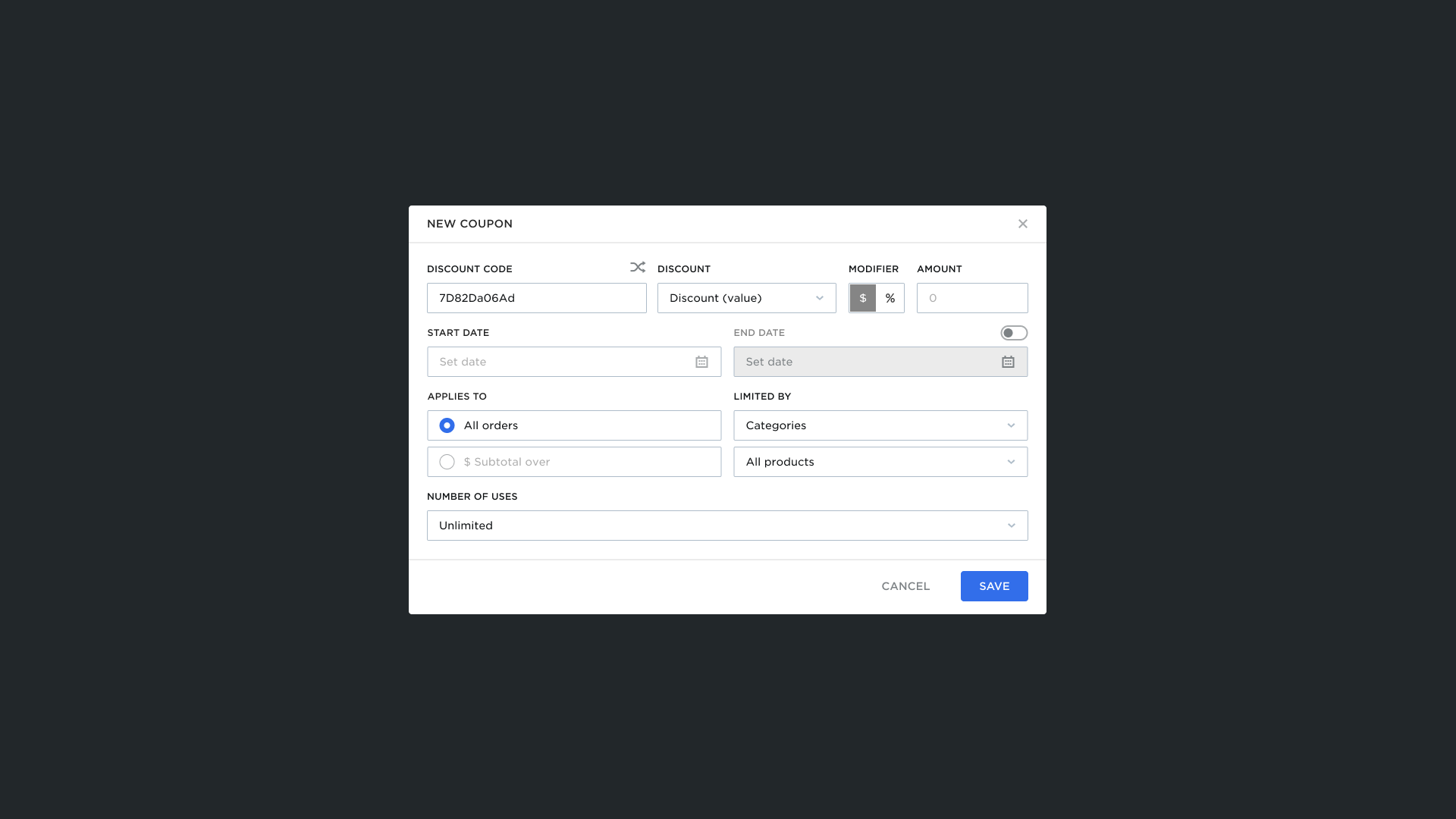
Task: Close the New Coupon dialog
Action: coord(1022,224)
